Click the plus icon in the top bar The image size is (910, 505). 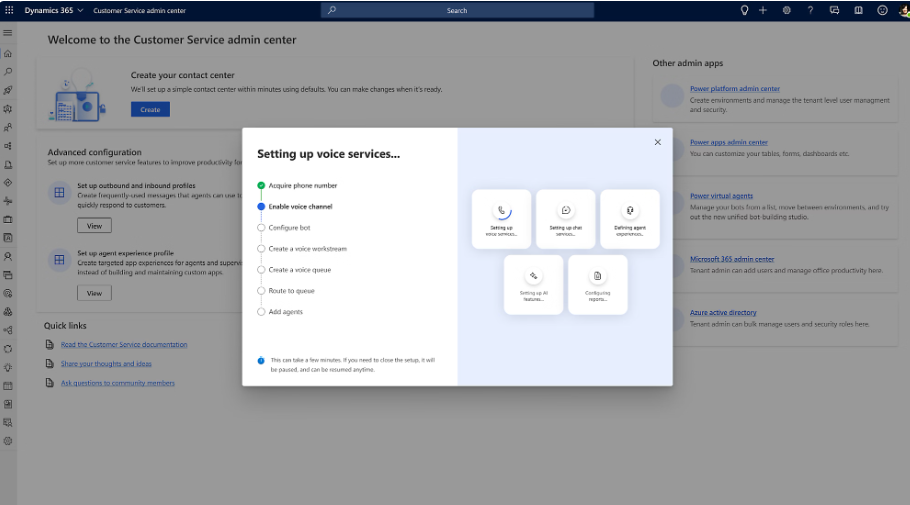(763, 10)
